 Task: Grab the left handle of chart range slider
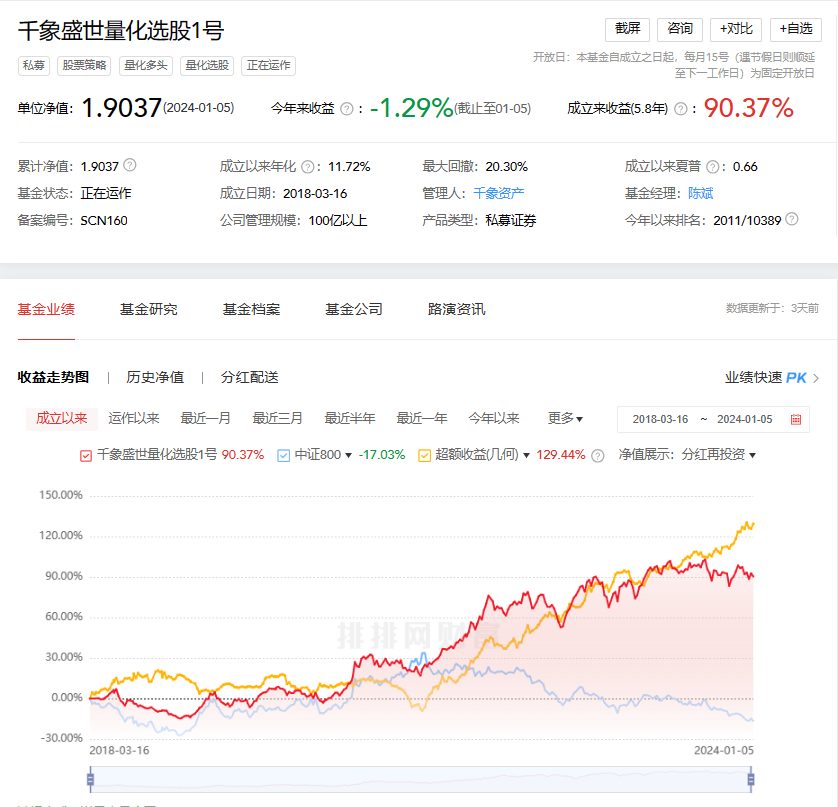tap(90, 780)
